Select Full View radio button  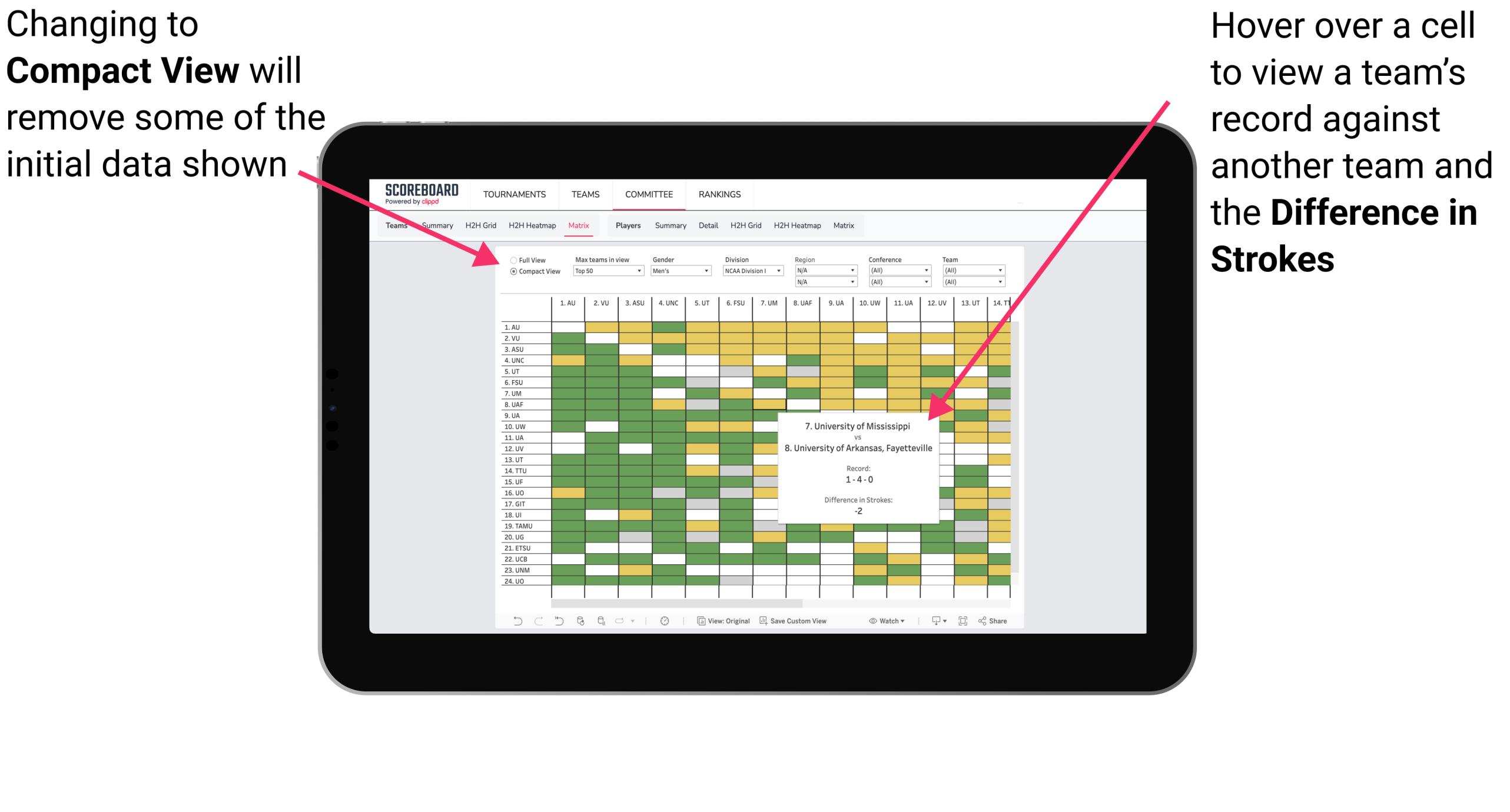click(509, 258)
